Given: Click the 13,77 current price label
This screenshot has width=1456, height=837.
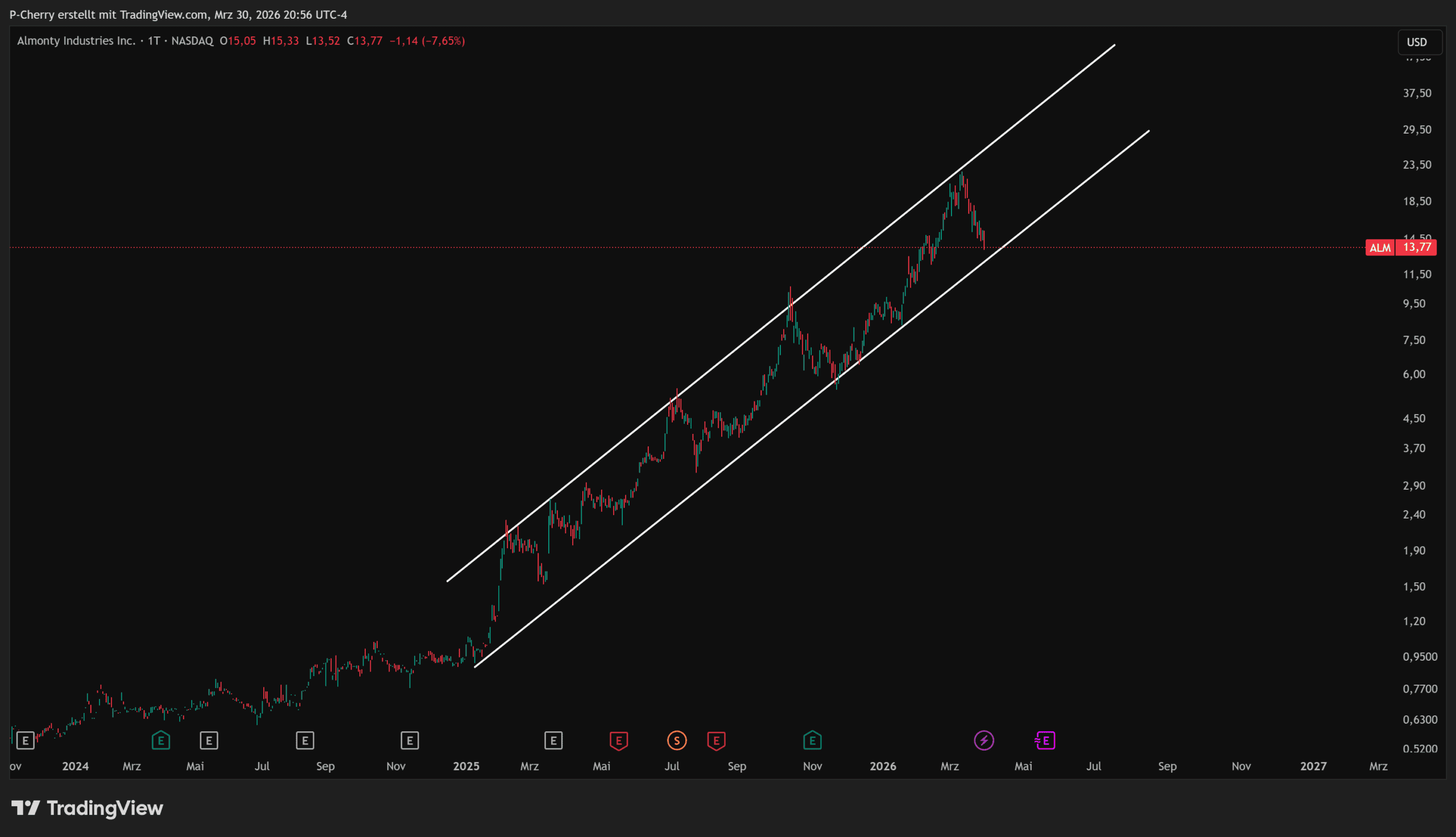Looking at the screenshot, I should 1417,247.
